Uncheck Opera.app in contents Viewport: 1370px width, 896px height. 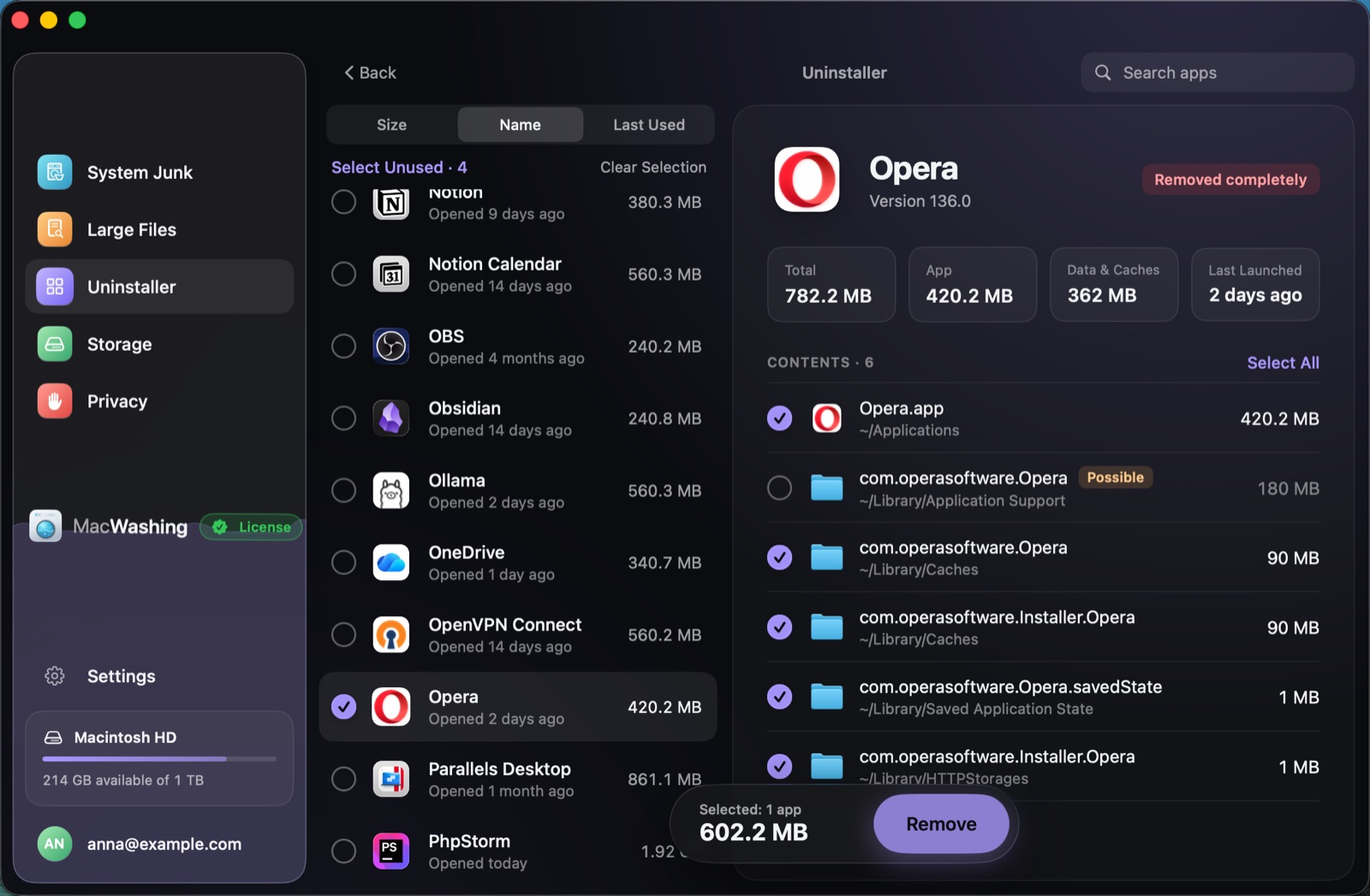(x=779, y=418)
